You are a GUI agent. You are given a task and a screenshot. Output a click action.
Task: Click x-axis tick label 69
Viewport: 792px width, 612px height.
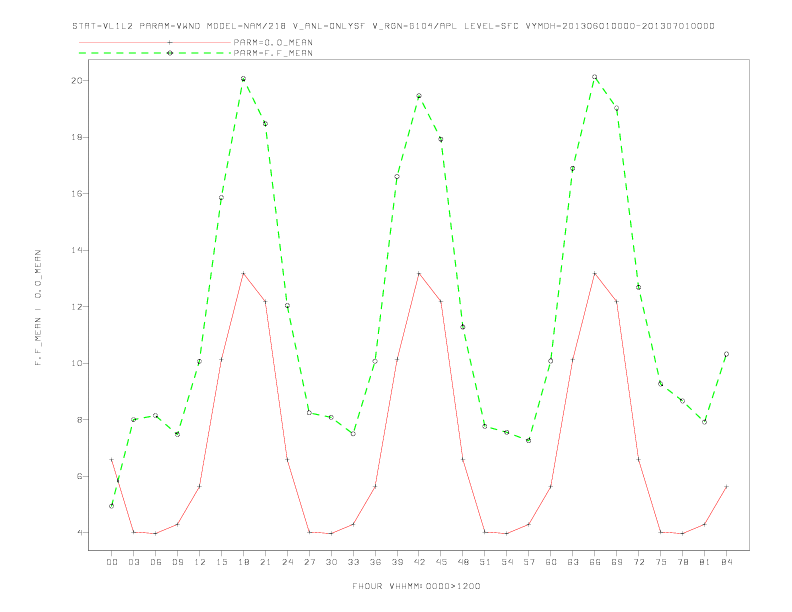click(x=617, y=562)
